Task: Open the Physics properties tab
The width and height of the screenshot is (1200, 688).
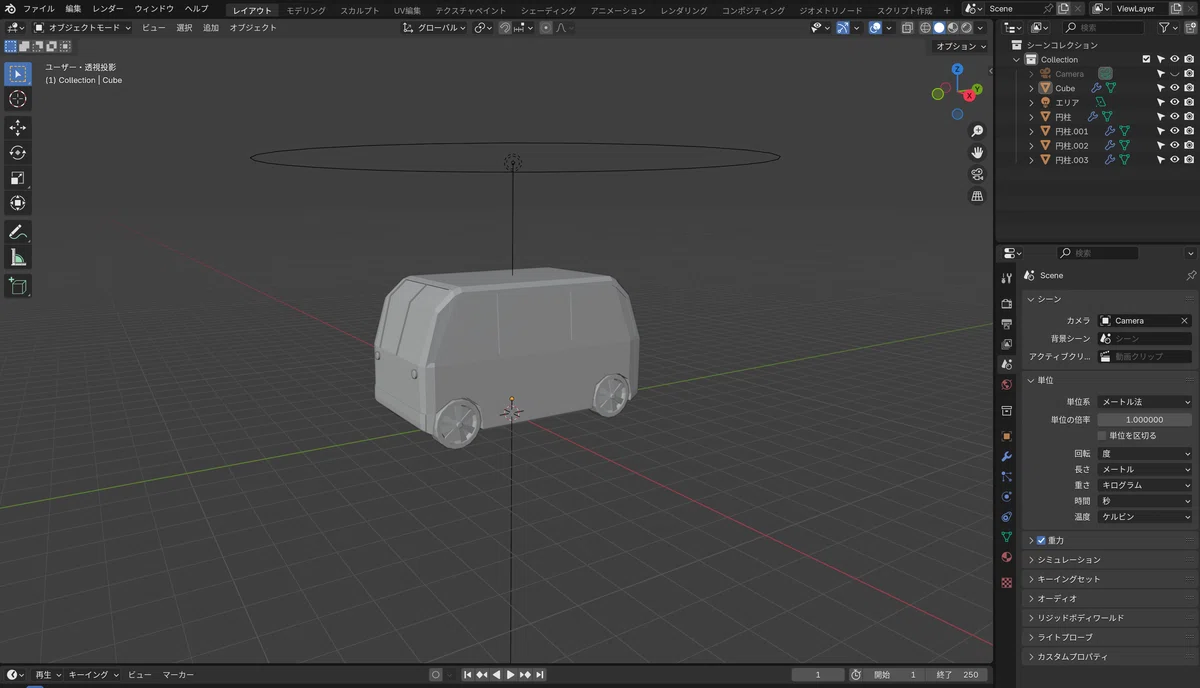Action: (x=1007, y=497)
